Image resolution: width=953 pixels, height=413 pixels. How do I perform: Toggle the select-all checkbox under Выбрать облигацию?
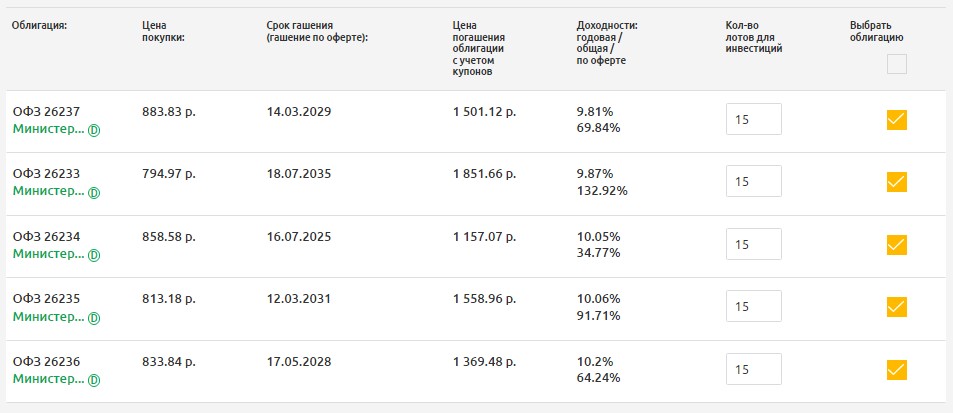point(896,65)
